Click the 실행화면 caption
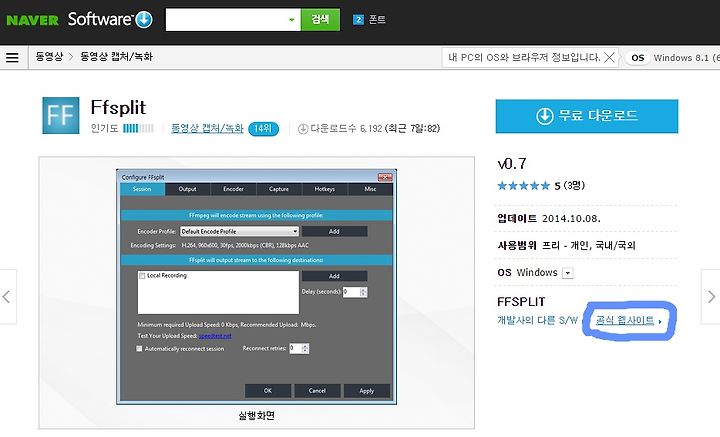Viewport: 720px width, 437px height. point(257,416)
